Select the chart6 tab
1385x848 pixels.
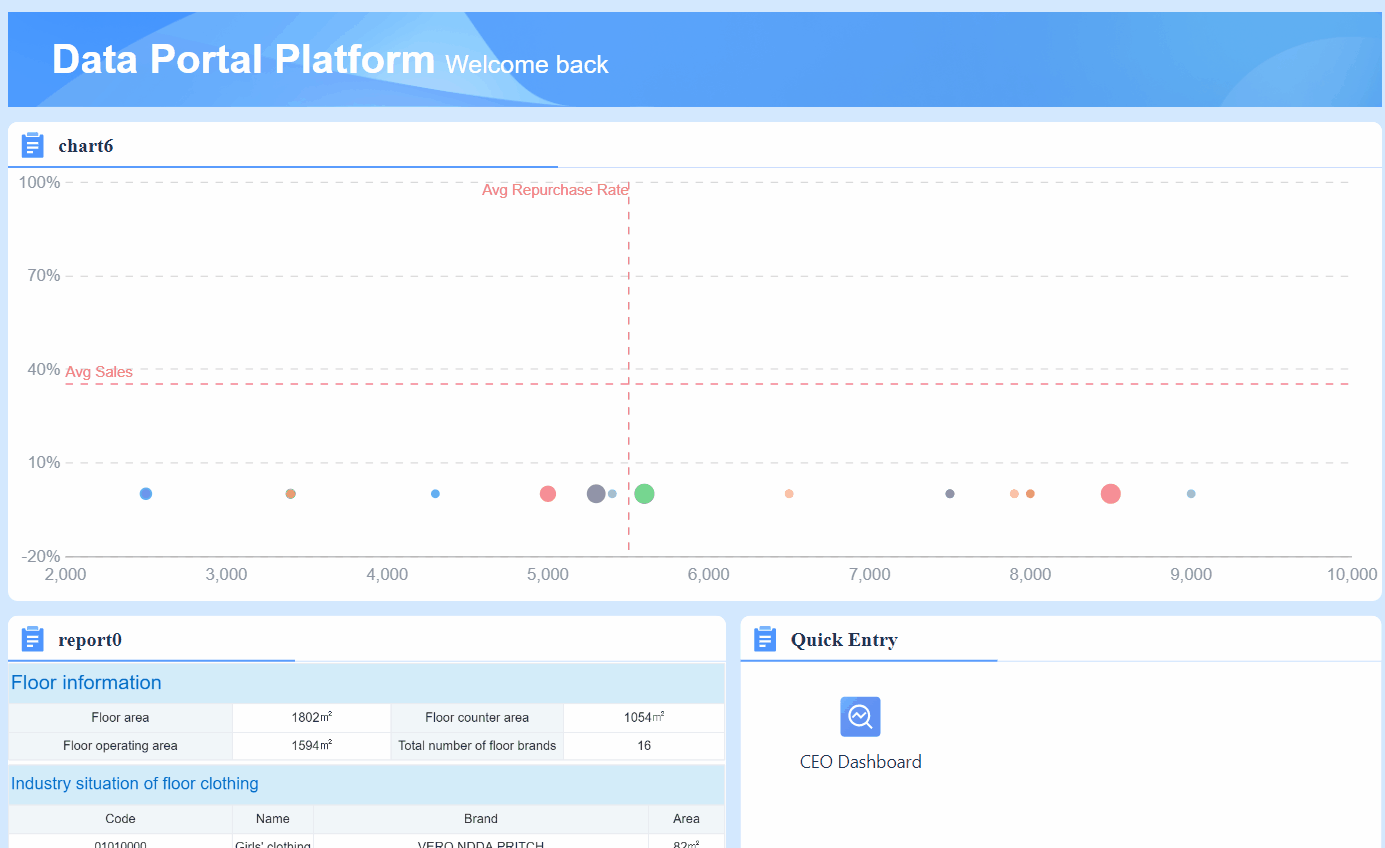click(x=86, y=146)
